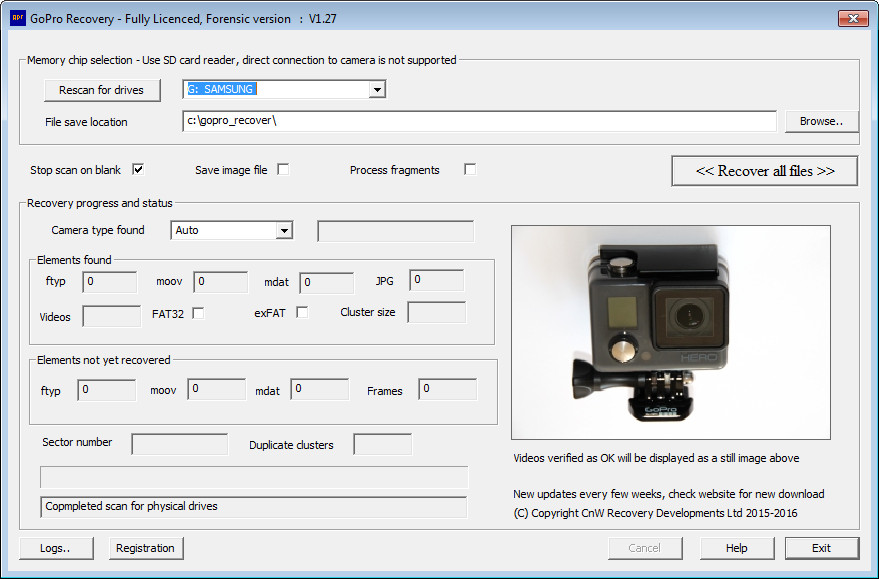Click the empty progress bar
The image size is (879, 579).
(x=254, y=477)
